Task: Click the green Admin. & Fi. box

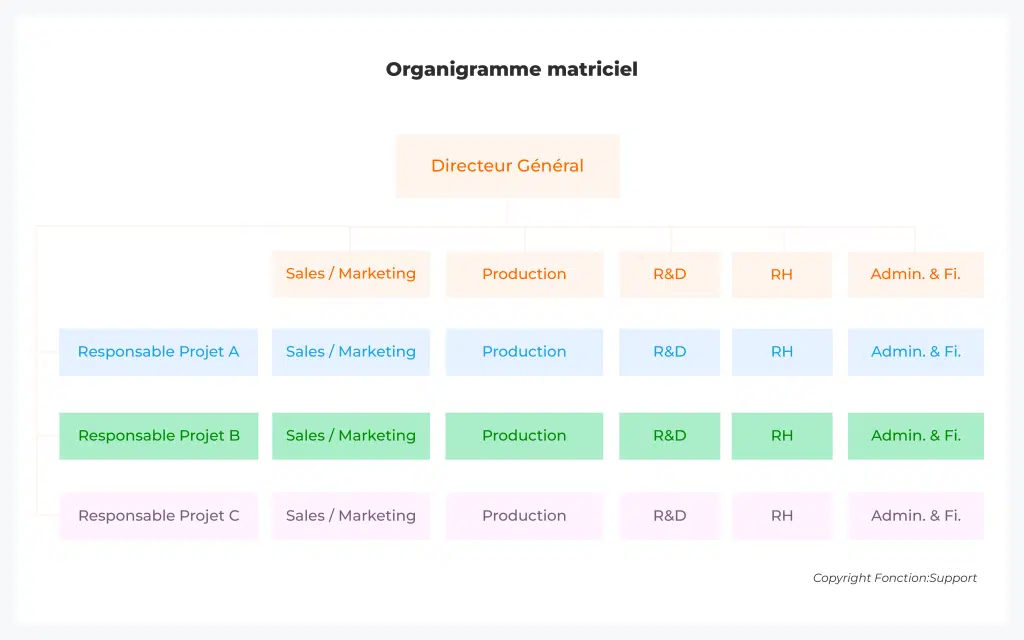Action: click(916, 436)
